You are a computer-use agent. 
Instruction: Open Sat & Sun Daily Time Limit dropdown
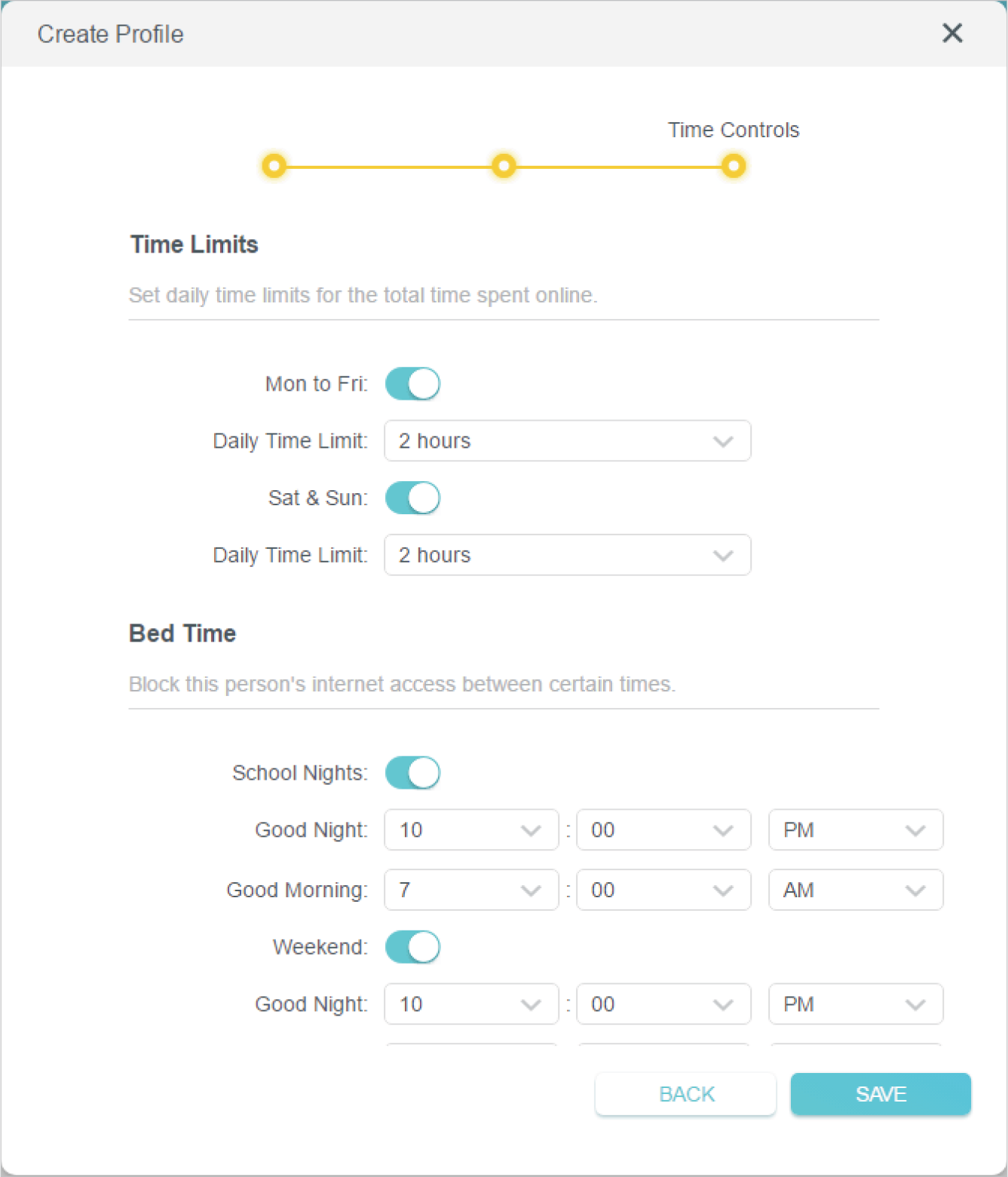click(x=567, y=556)
